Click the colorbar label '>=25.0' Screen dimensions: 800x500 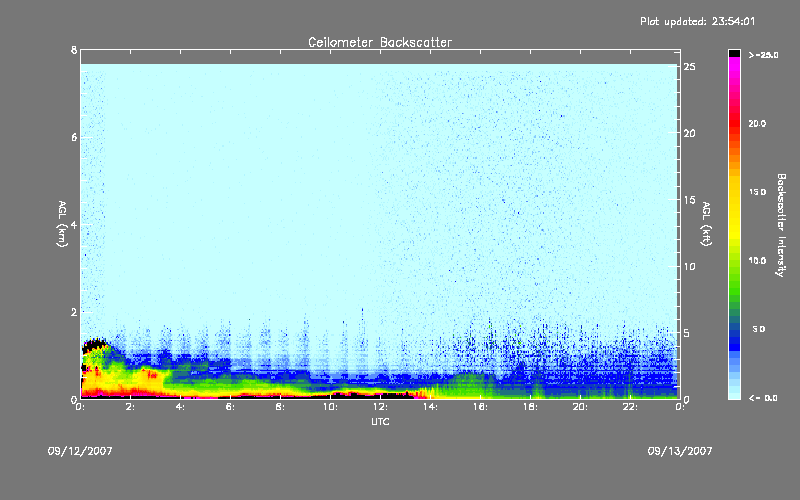click(763, 55)
